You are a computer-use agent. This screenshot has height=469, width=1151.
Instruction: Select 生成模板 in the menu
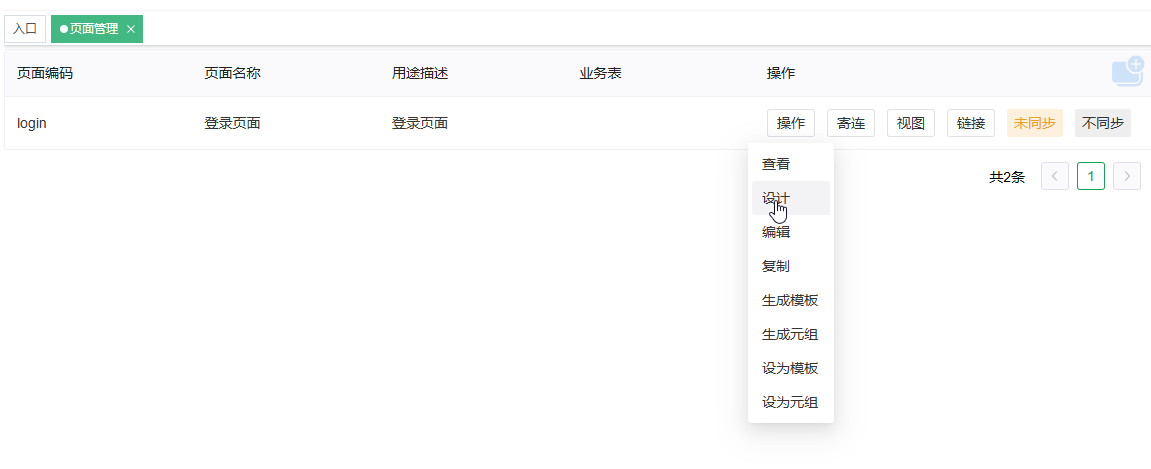pos(791,300)
